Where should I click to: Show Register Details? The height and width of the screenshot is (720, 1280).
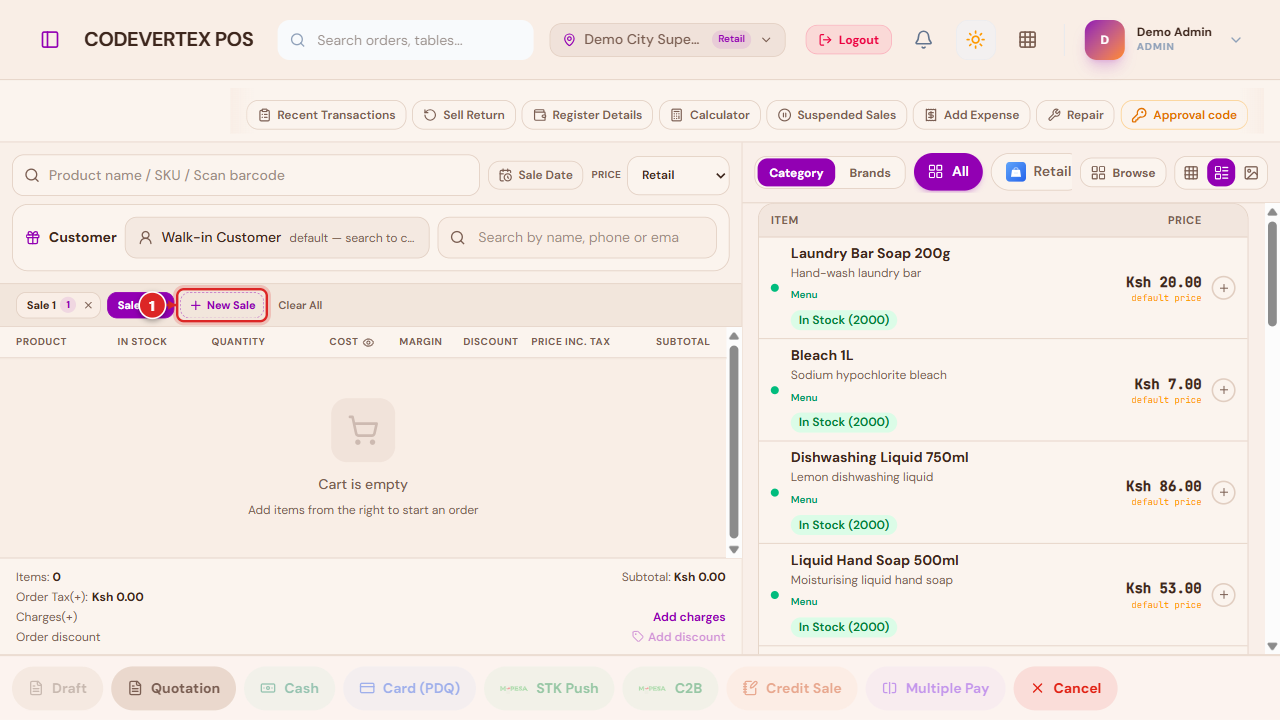coord(588,115)
